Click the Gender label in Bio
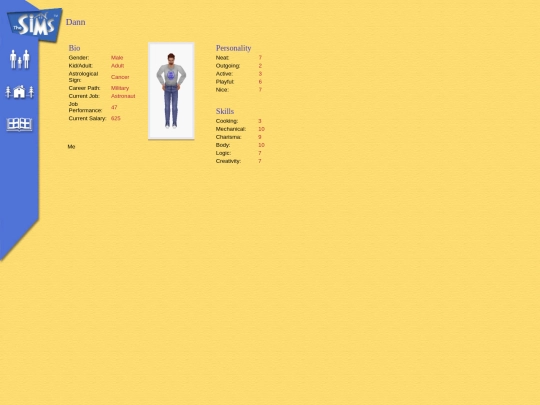The width and height of the screenshot is (540, 405). [x=79, y=58]
